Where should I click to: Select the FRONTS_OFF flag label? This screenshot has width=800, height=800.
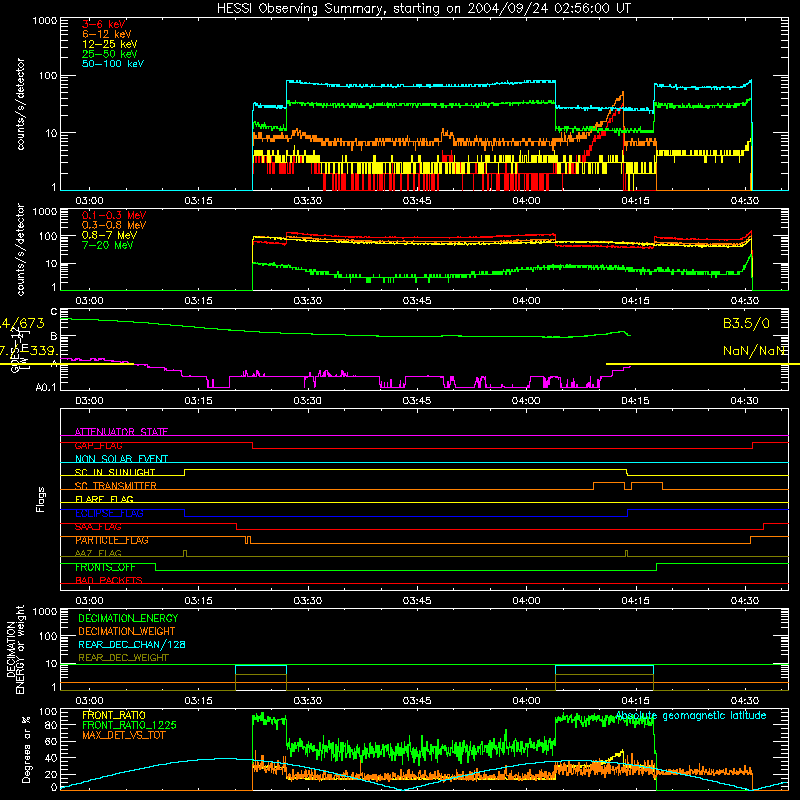105,567
